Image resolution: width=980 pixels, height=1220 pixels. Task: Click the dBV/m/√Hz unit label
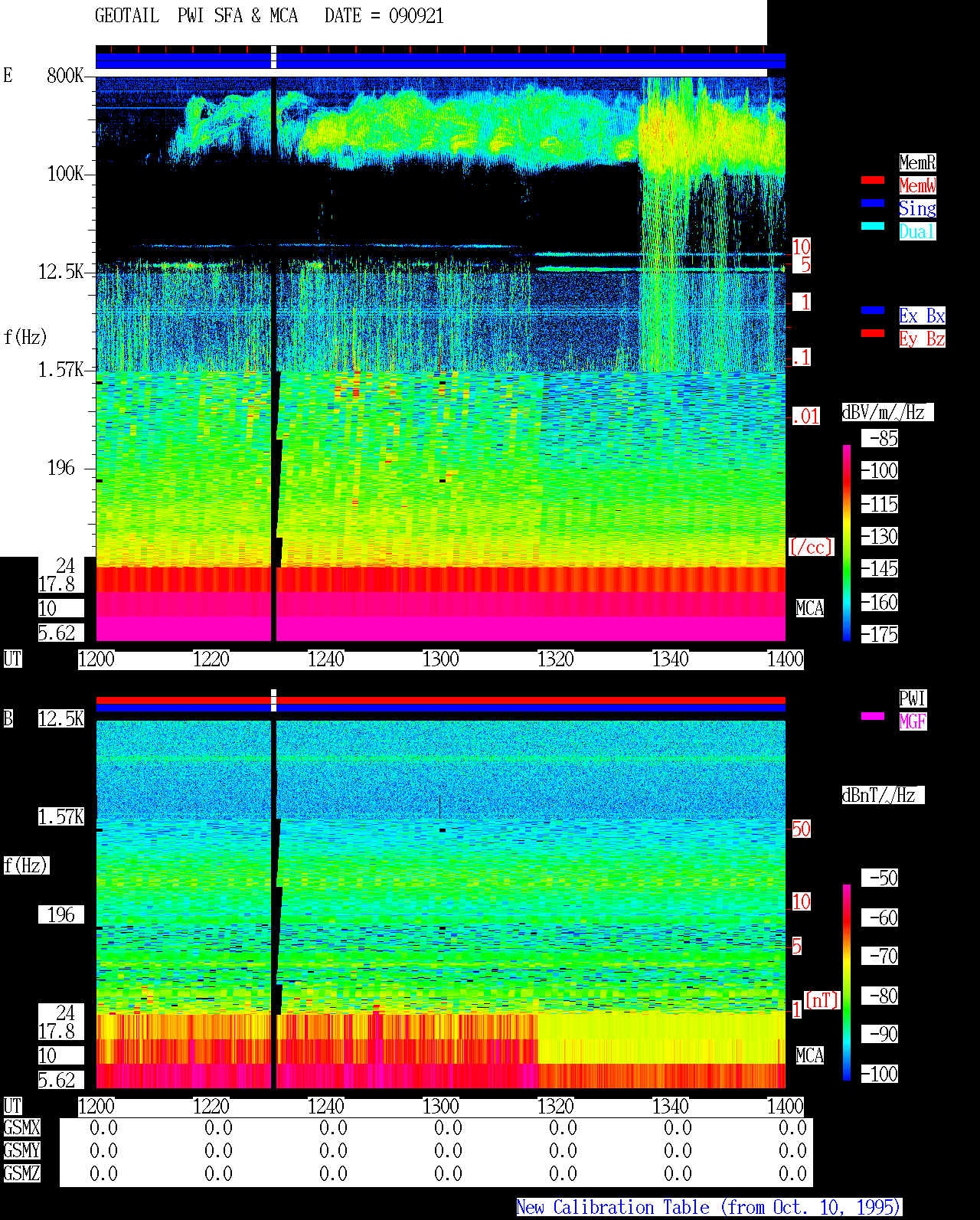[887, 412]
